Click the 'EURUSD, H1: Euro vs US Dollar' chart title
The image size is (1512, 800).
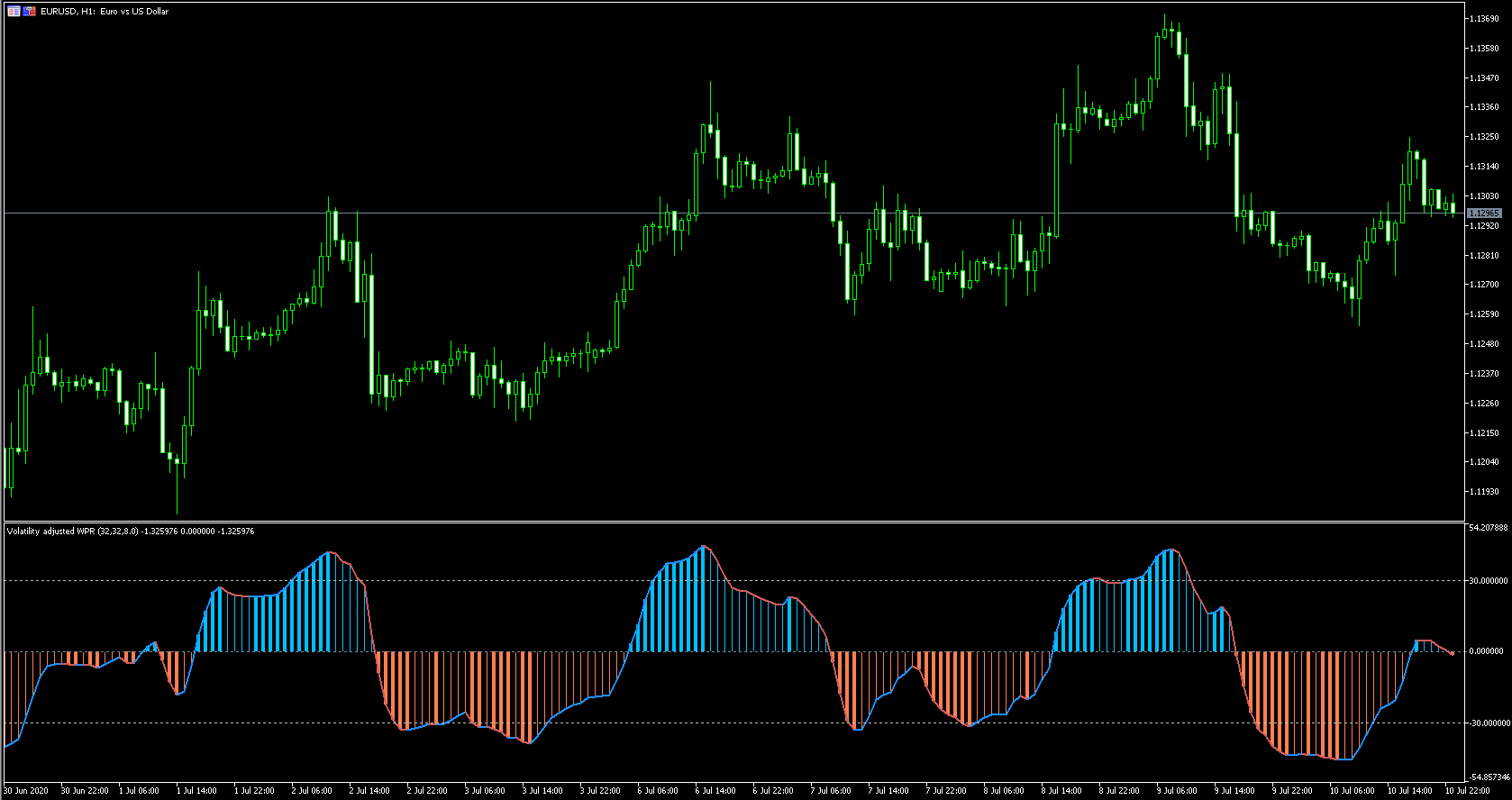pyautogui.click(x=105, y=12)
